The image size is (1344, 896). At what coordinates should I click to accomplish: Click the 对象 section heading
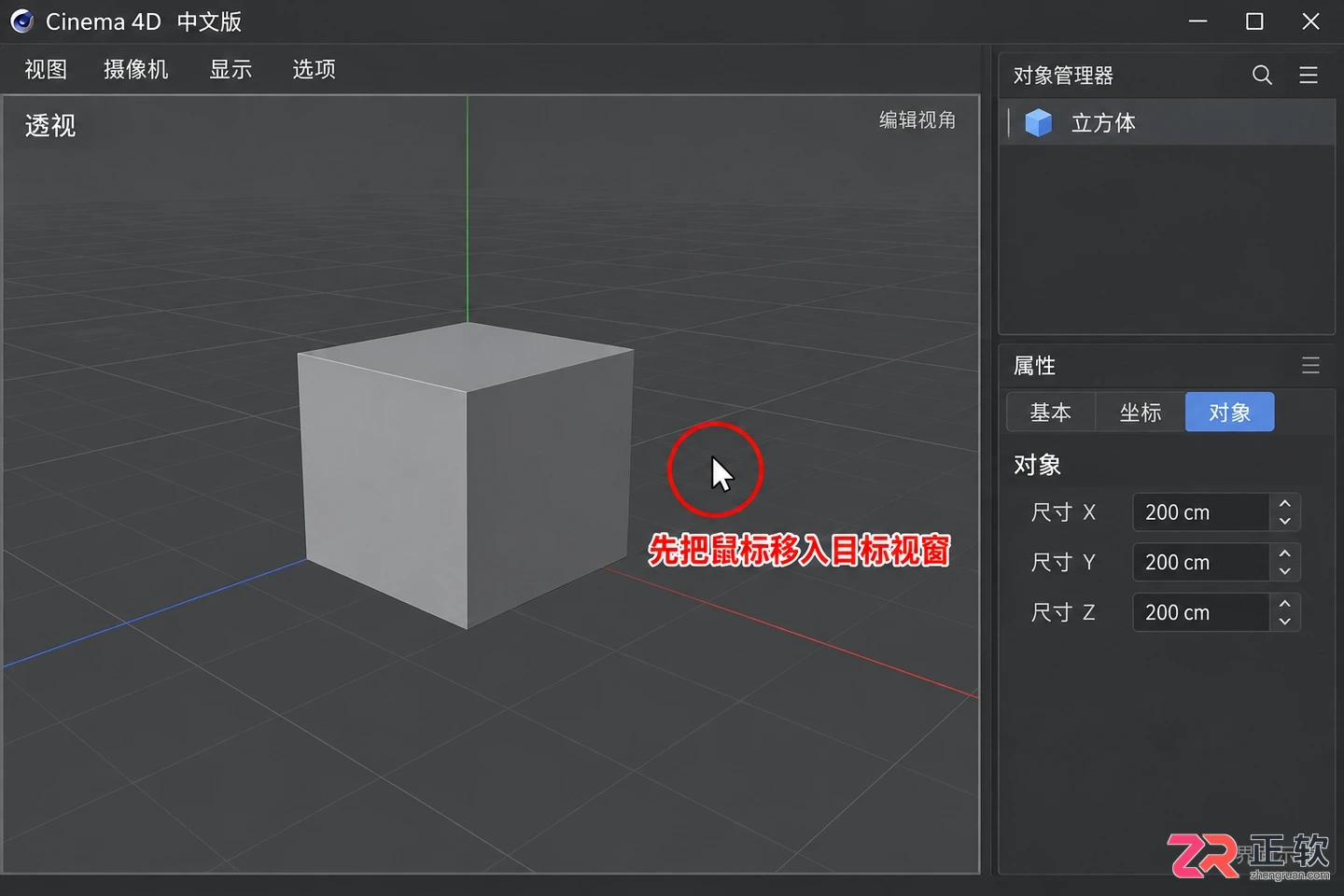1037,466
